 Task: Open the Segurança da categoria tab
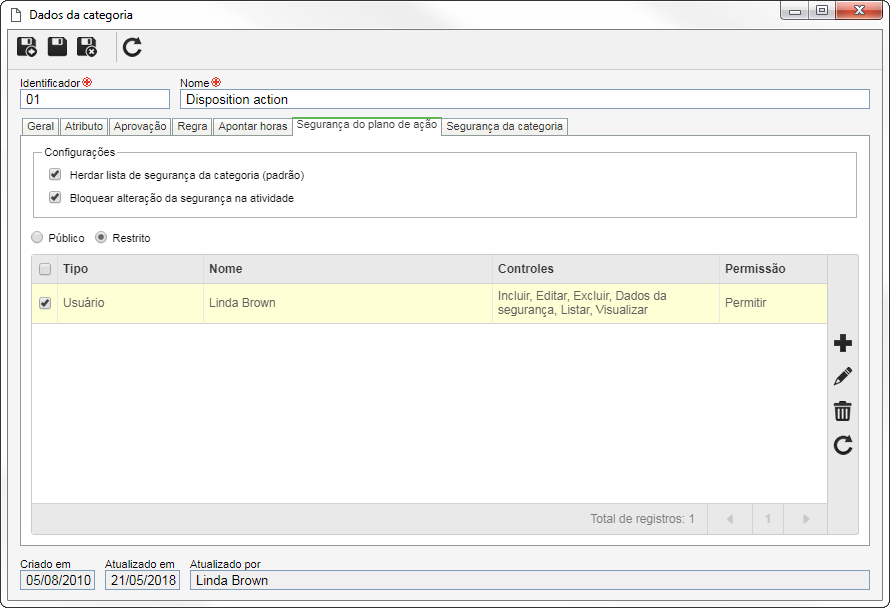[505, 126]
